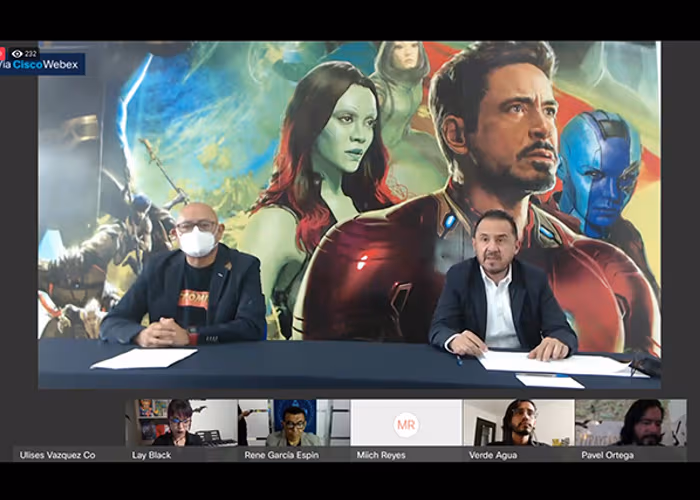Click the name label Lay Black
The image size is (700, 500).
pyautogui.click(x=151, y=455)
